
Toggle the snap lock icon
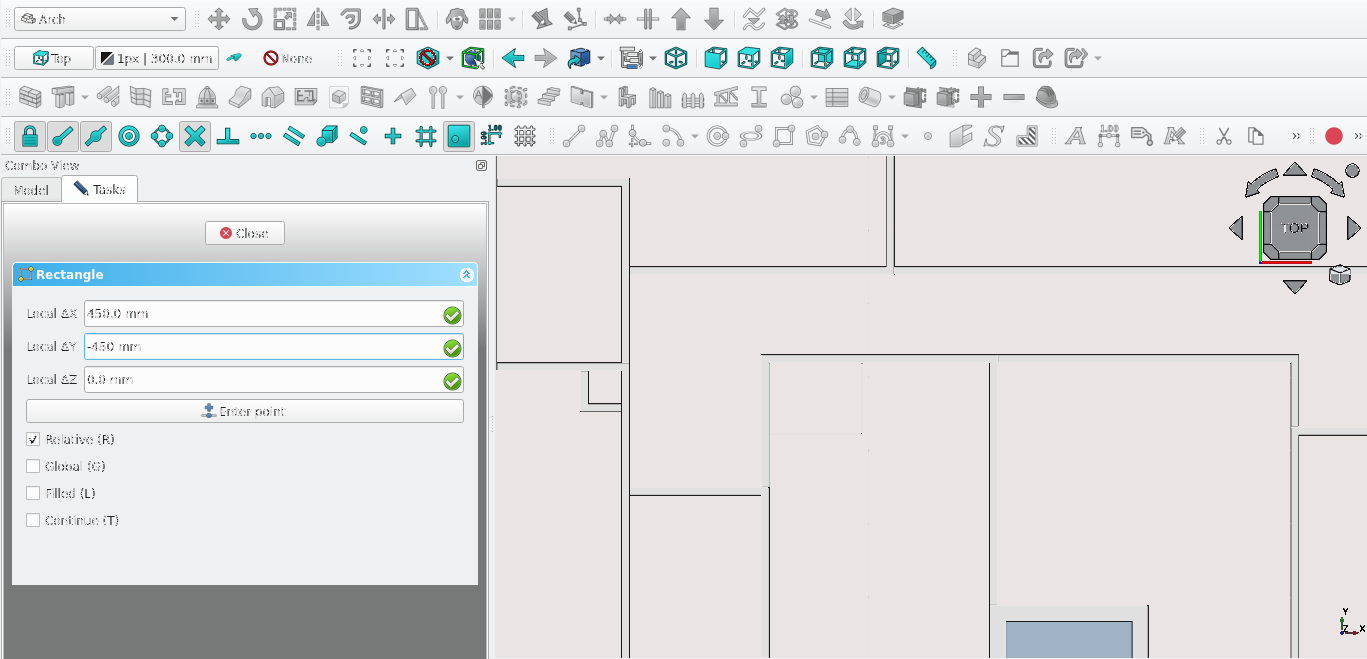pos(30,136)
